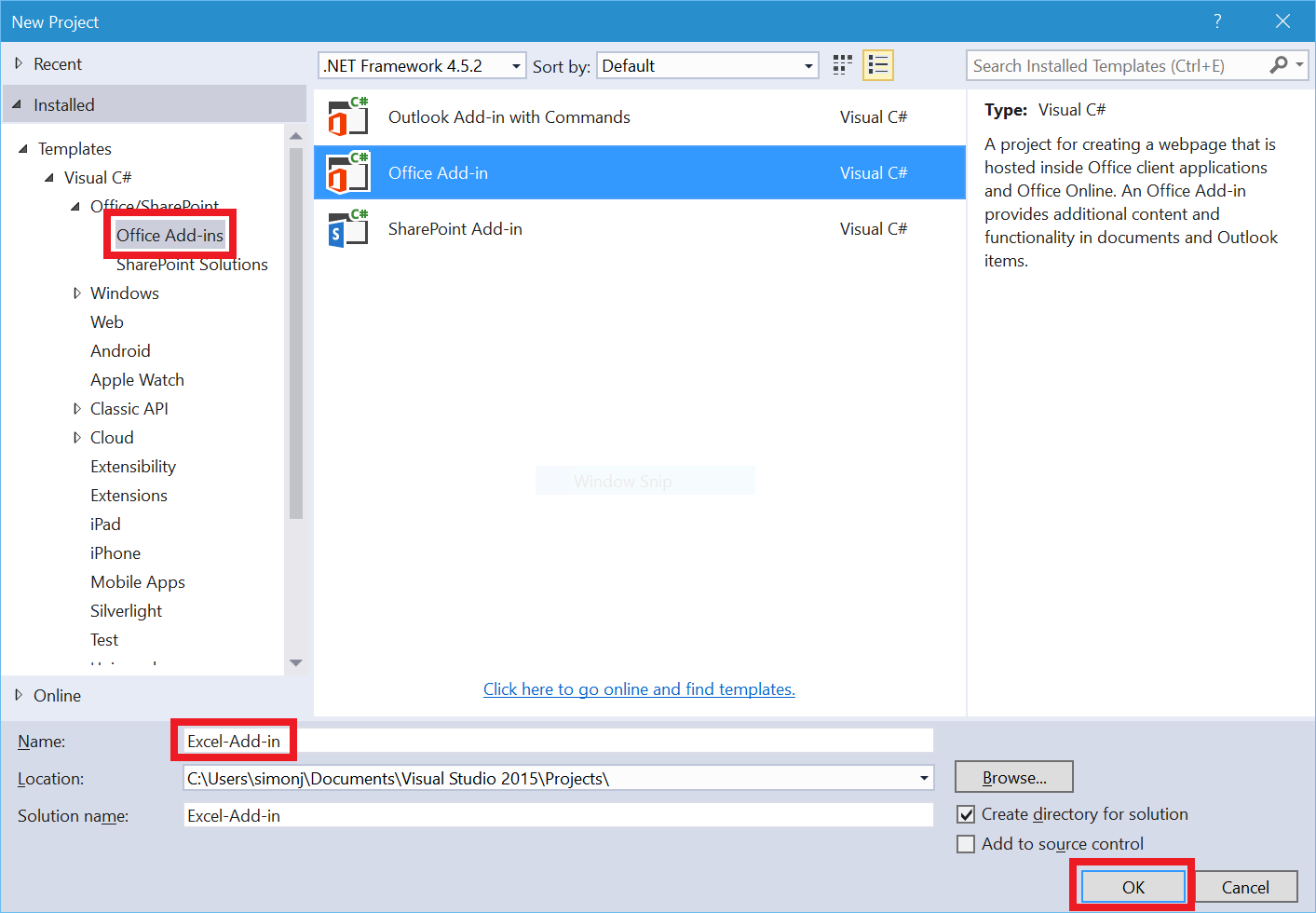Select the Silverlight category
1316x913 pixels.
click(x=126, y=611)
